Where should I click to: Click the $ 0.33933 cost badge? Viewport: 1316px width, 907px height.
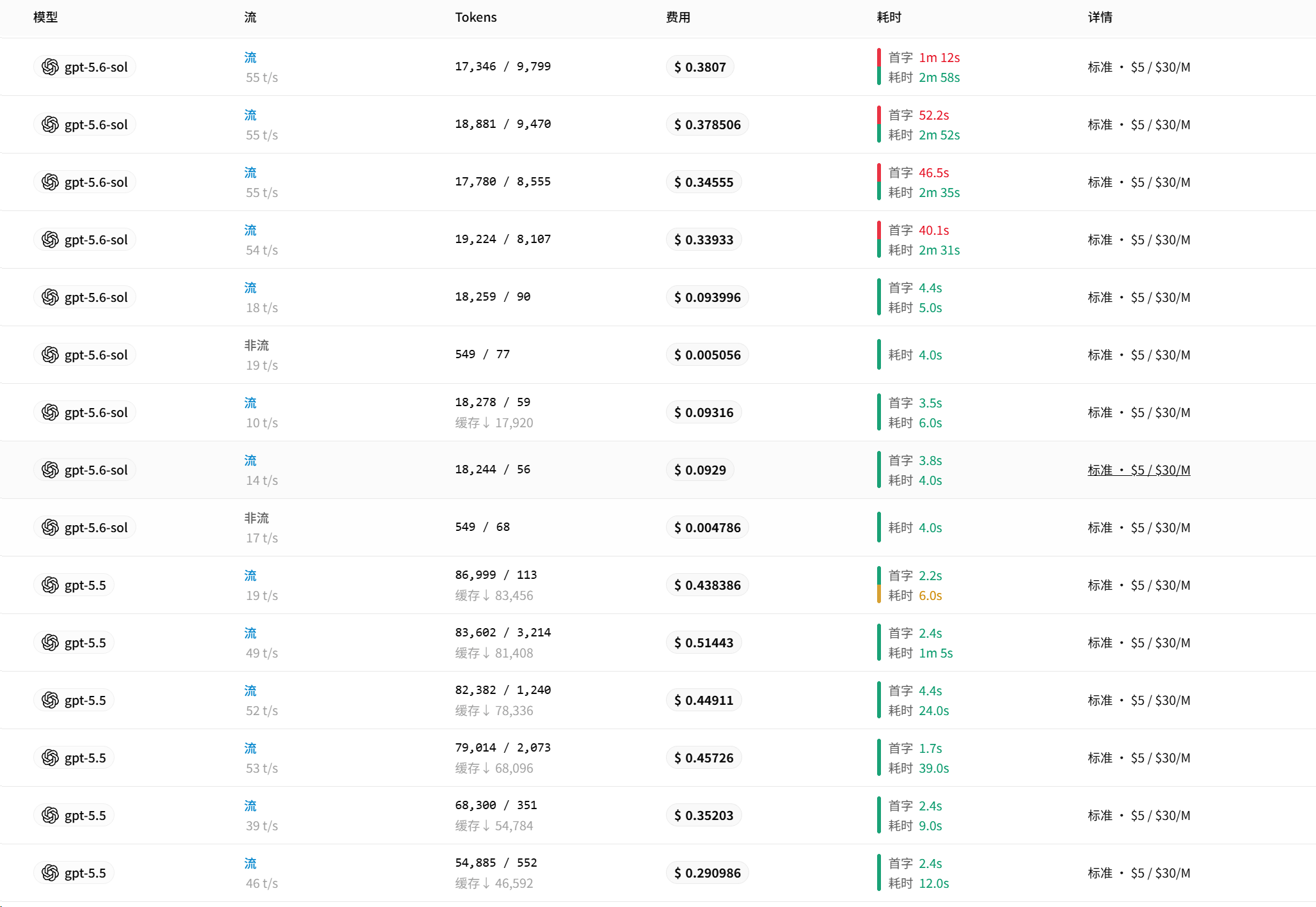coord(704,240)
